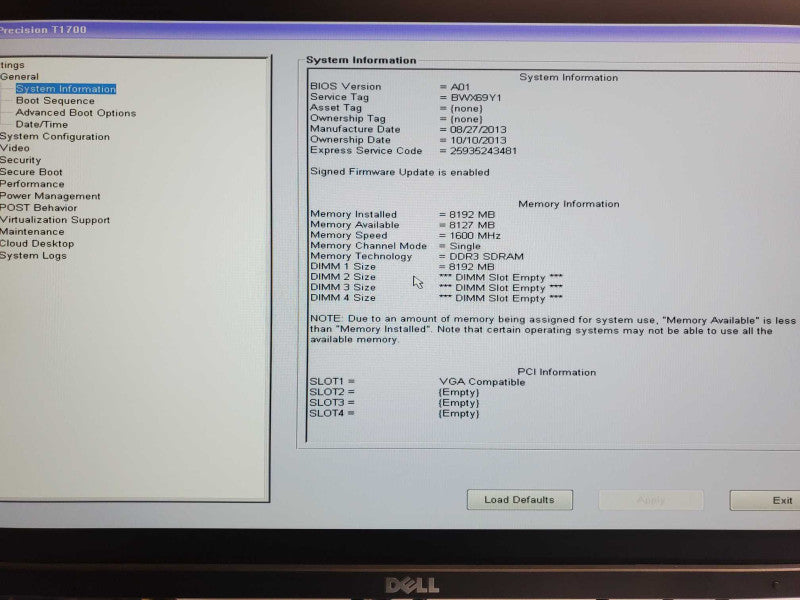Collapse the General tree section
Viewport: 800px width, 600px height.
(19, 77)
